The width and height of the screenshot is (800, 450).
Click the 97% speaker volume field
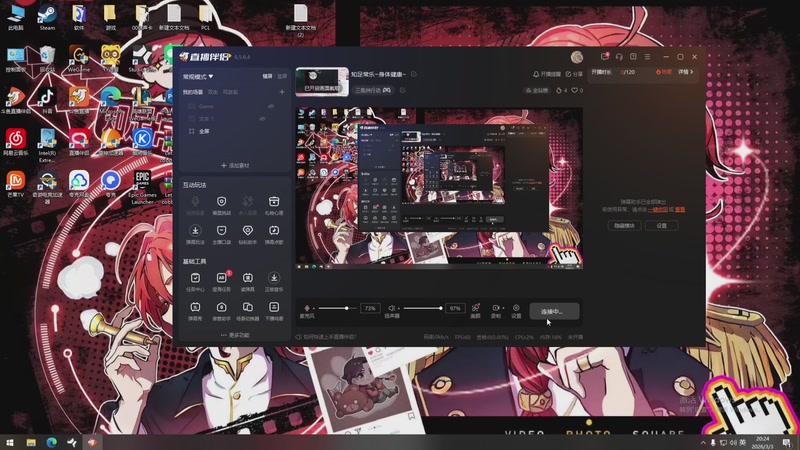[455, 308]
